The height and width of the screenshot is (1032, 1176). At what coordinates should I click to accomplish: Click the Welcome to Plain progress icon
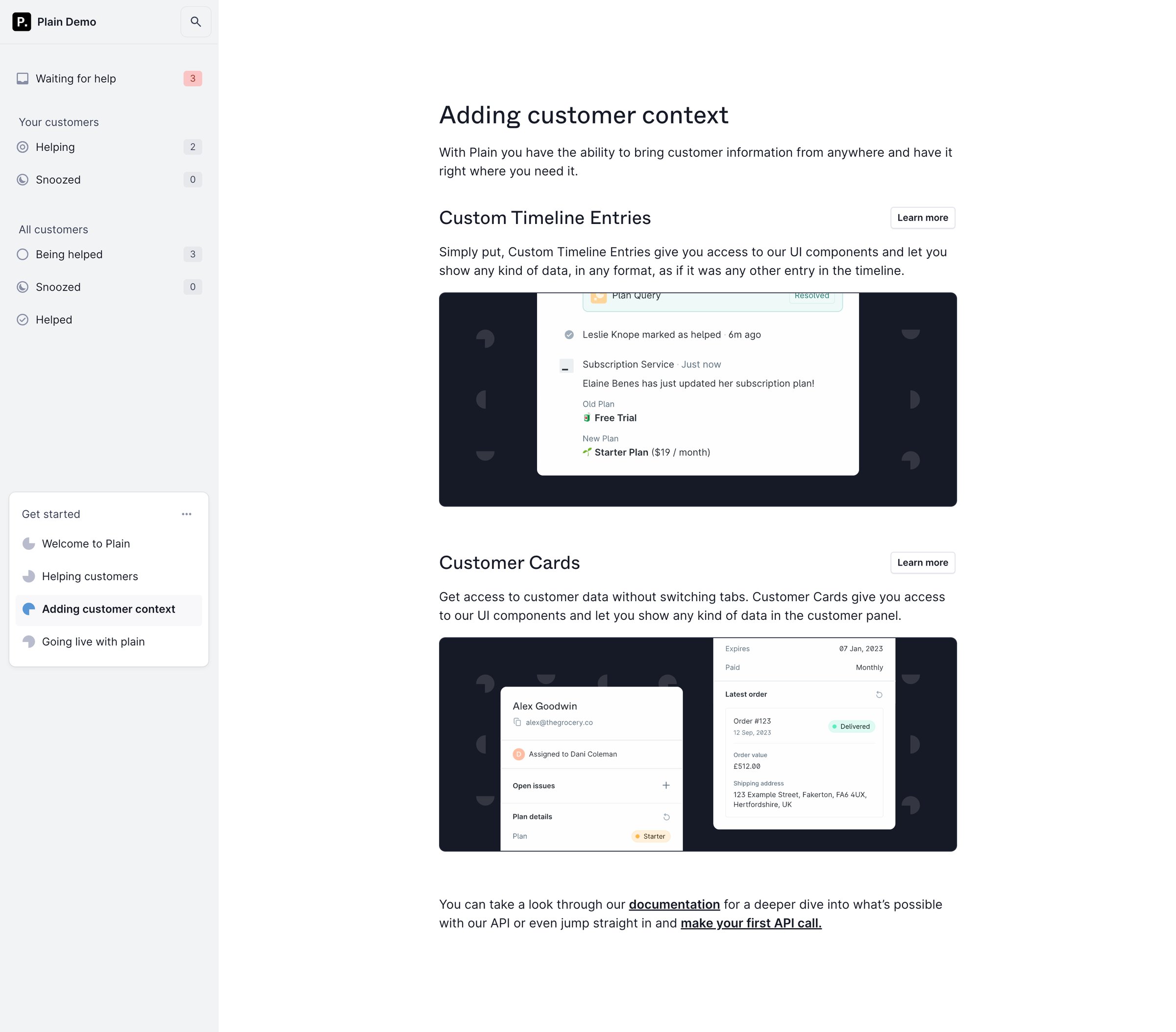point(28,543)
